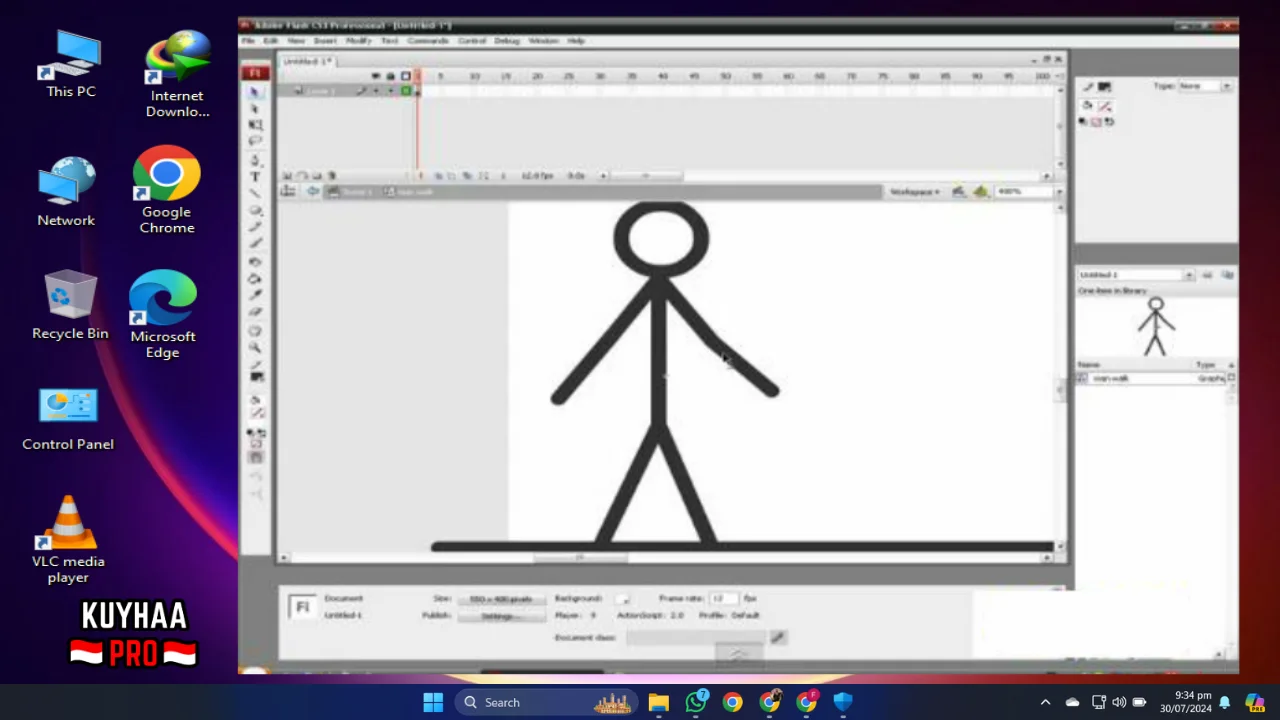The image size is (1280, 720).
Task: Open the Workspace dropdown
Action: pos(915,191)
